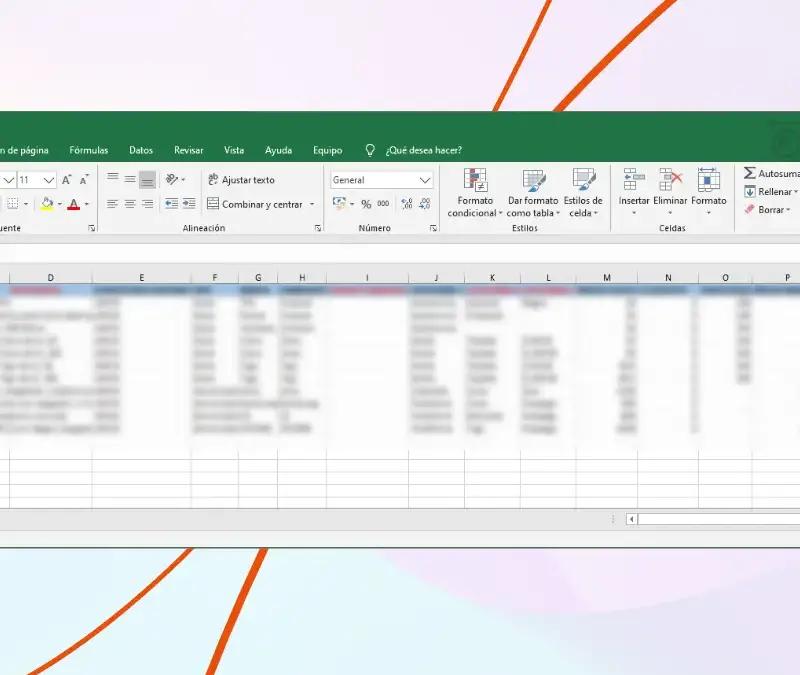Decrease font size with the smaller A icon

pos(84,180)
